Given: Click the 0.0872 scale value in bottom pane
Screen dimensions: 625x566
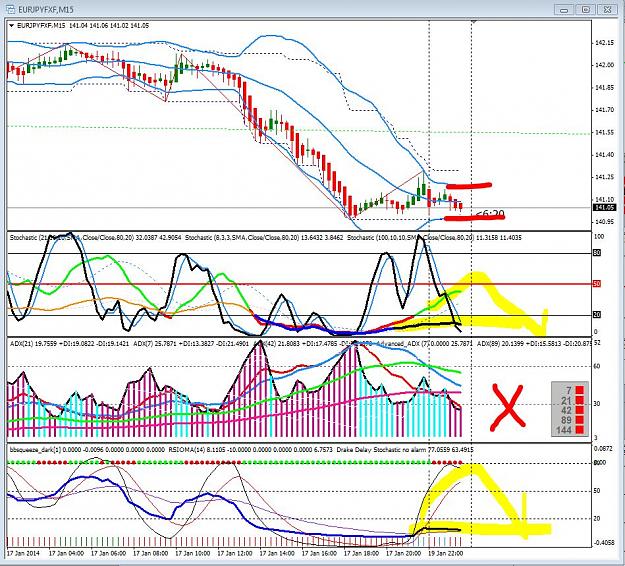Looking at the screenshot, I should (x=603, y=448).
